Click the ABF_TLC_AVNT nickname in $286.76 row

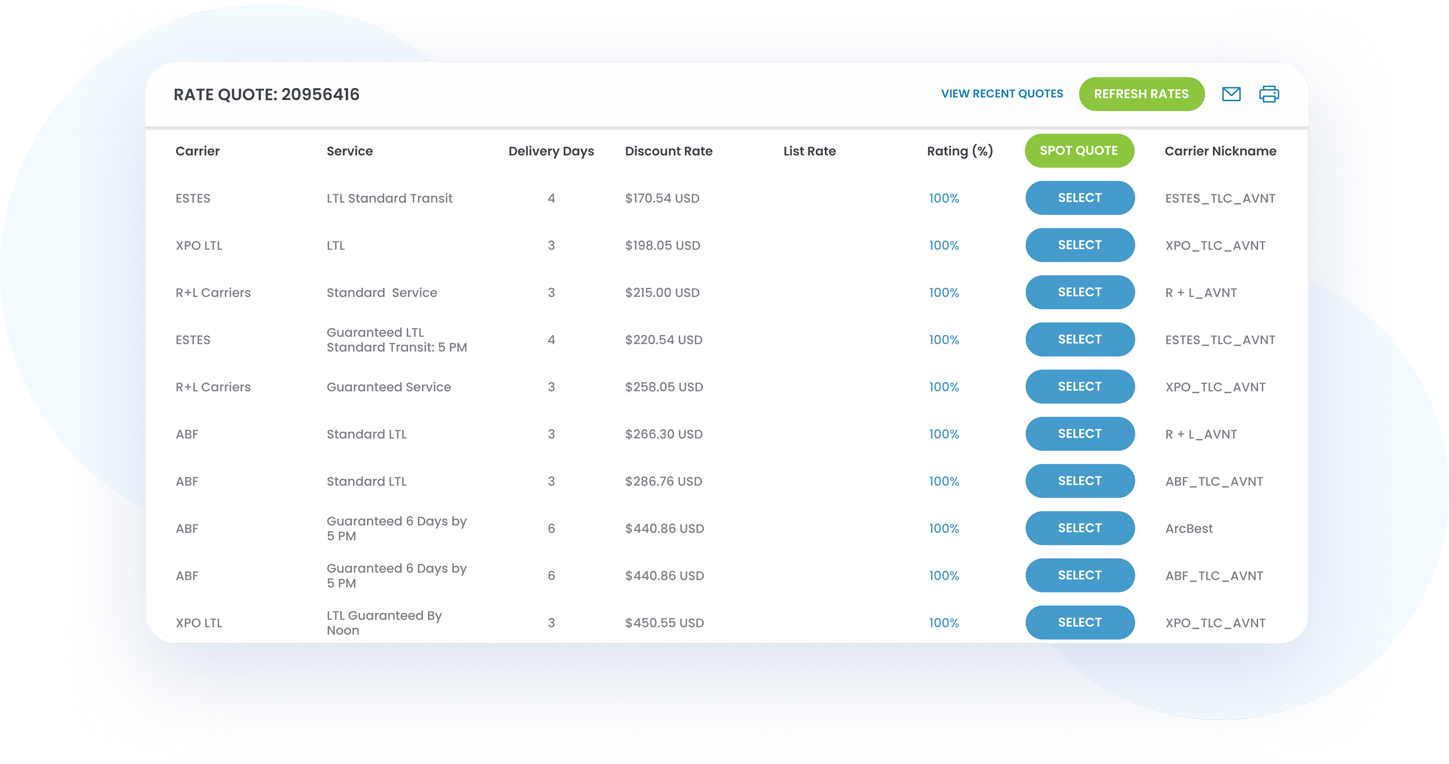click(1214, 481)
